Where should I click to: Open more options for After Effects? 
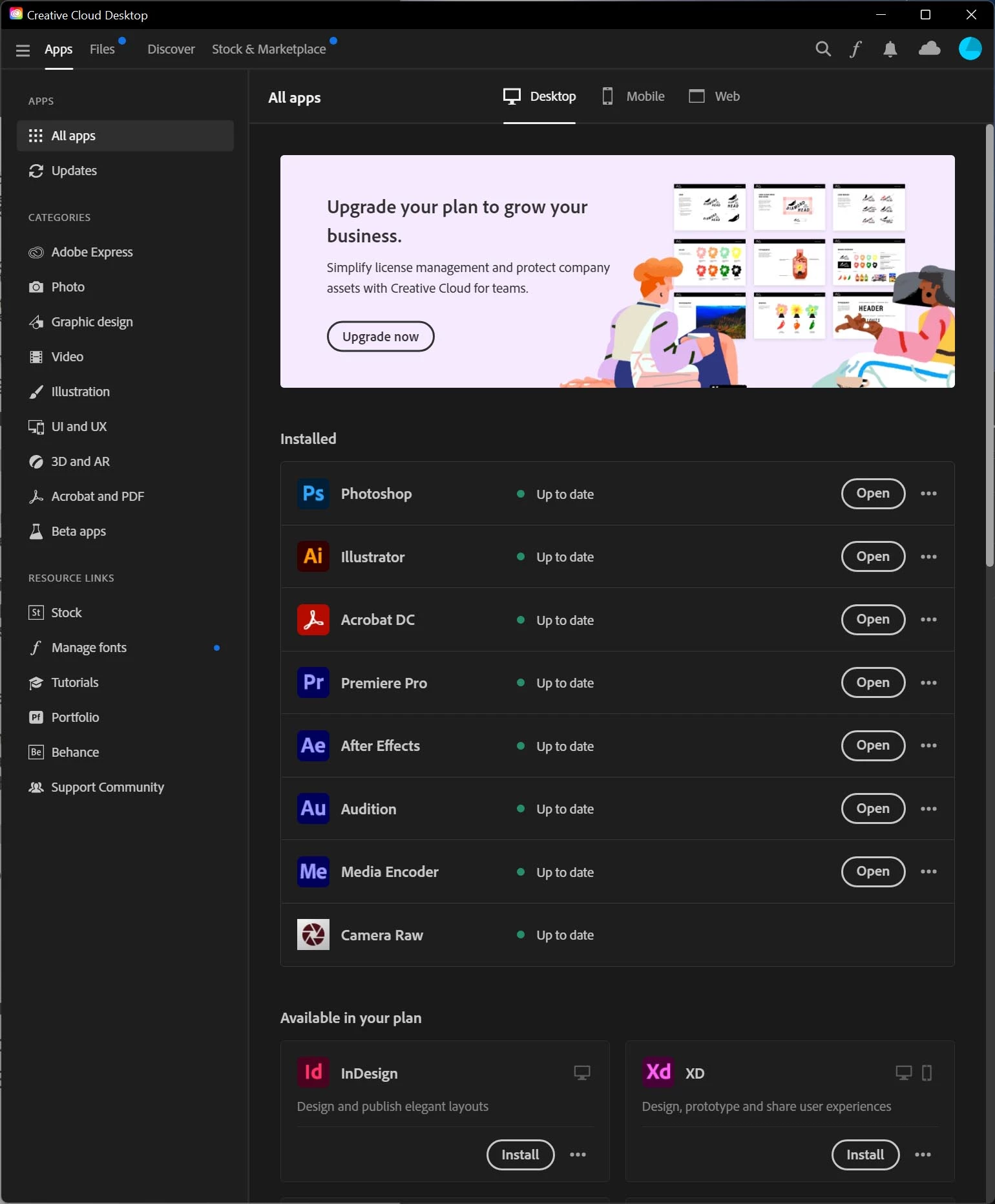point(928,746)
